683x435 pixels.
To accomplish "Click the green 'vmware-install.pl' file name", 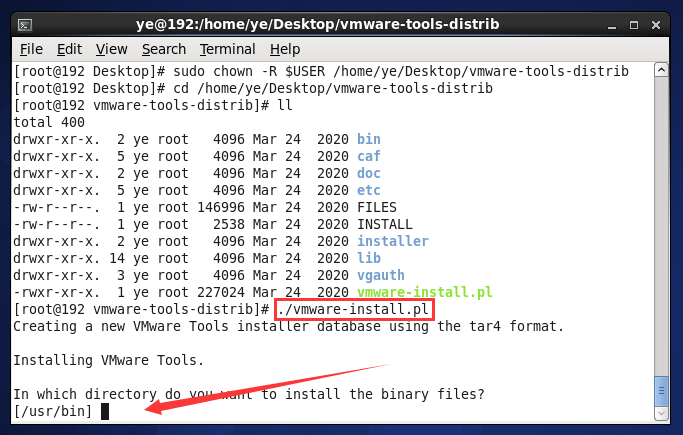I will [x=425, y=292].
